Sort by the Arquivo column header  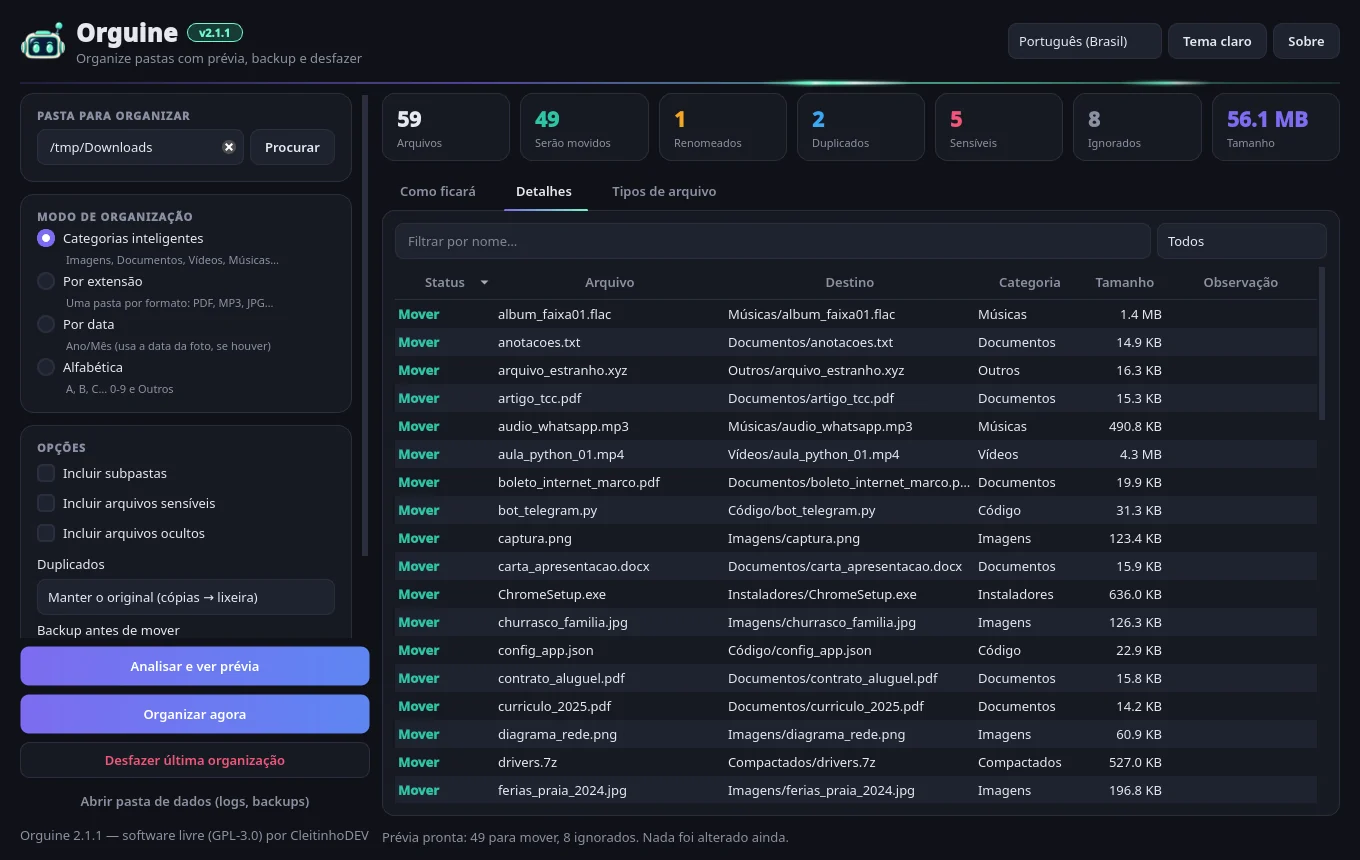[610, 283]
